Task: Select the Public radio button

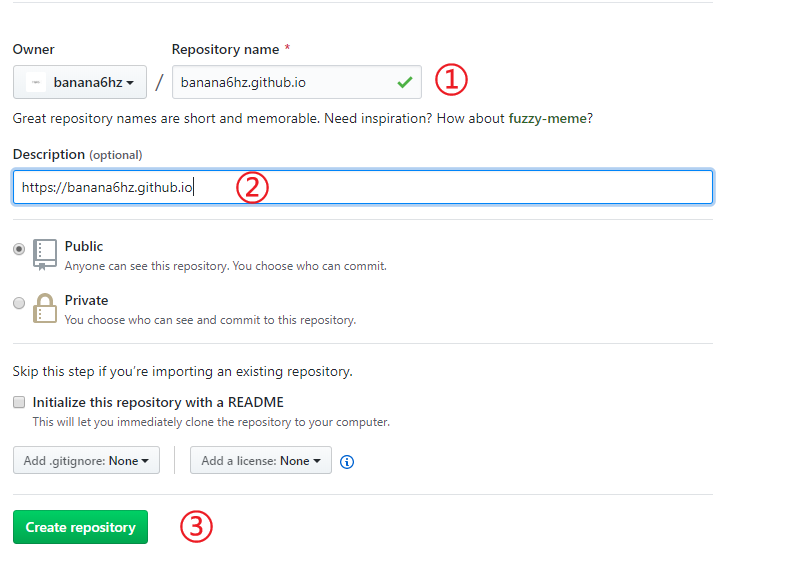Action: 19,249
